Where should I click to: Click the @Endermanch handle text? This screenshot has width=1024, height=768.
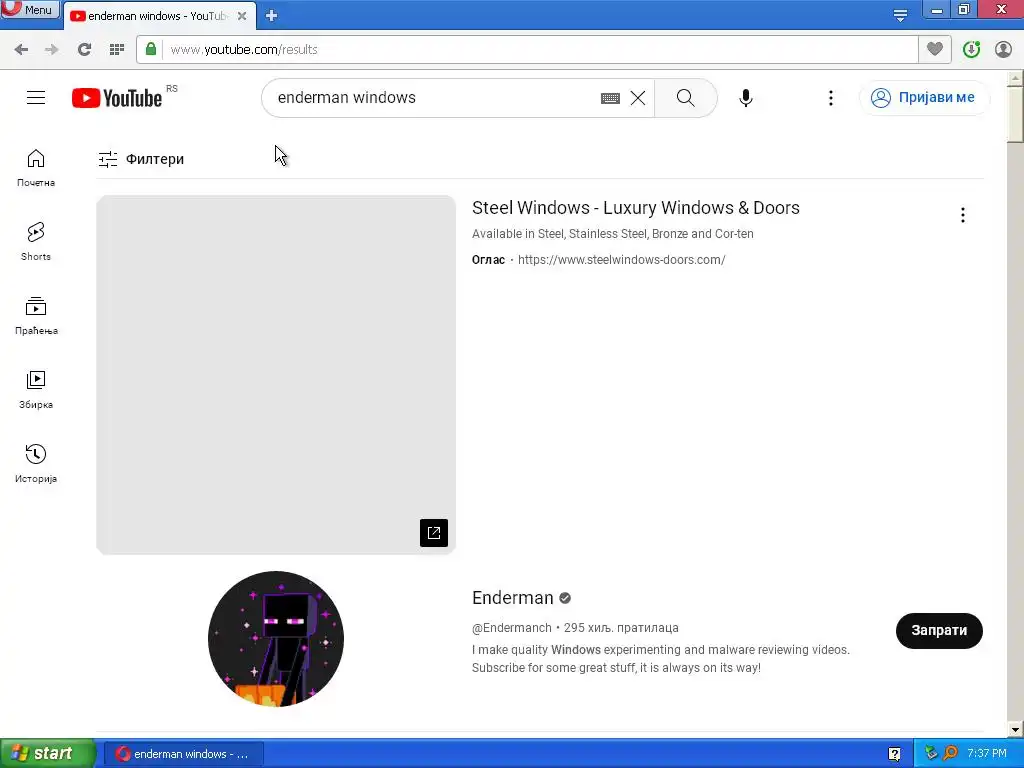512,628
